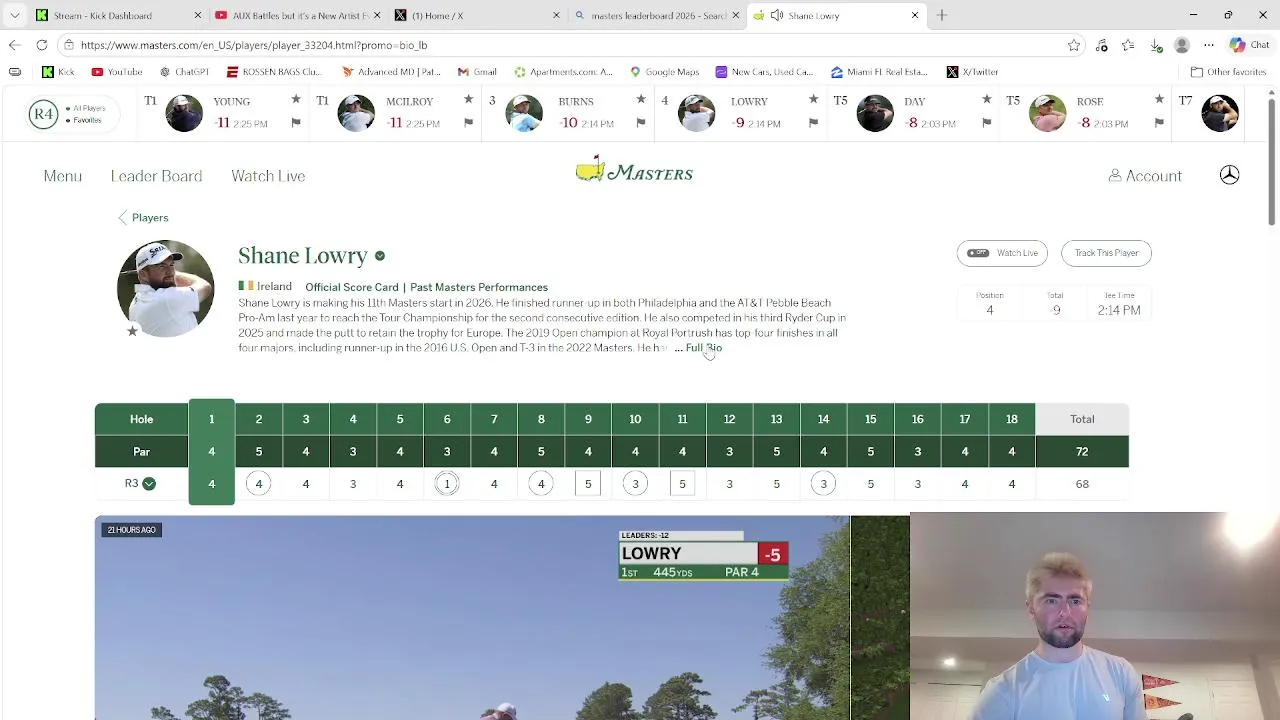
Task: Open browser downloads icon
Action: pyautogui.click(x=1155, y=45)
